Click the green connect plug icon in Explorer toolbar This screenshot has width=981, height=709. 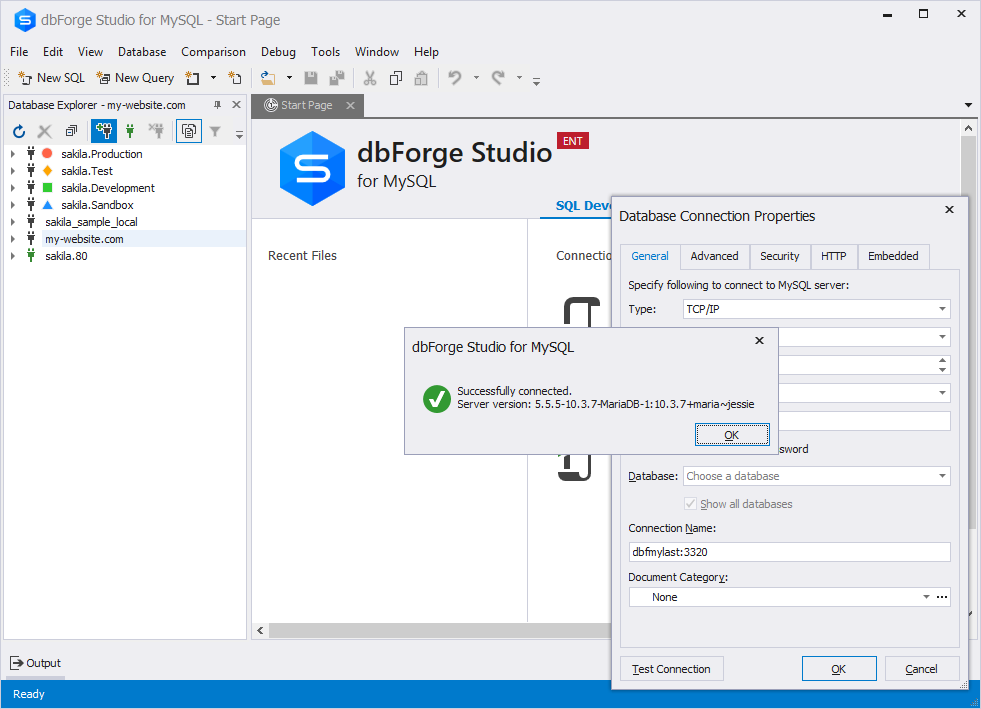click(130, 131)
